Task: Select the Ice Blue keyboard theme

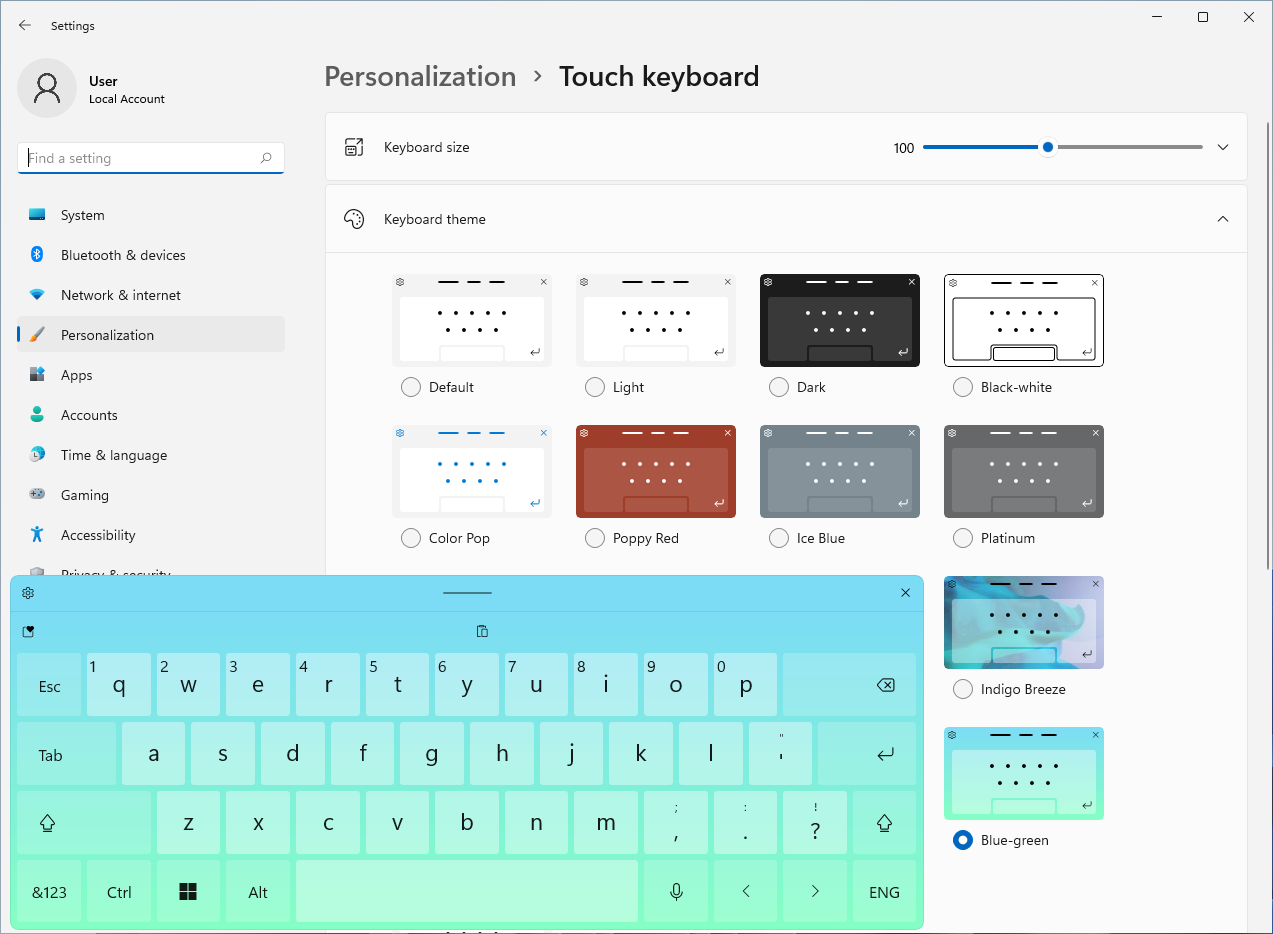Action: 779,537
